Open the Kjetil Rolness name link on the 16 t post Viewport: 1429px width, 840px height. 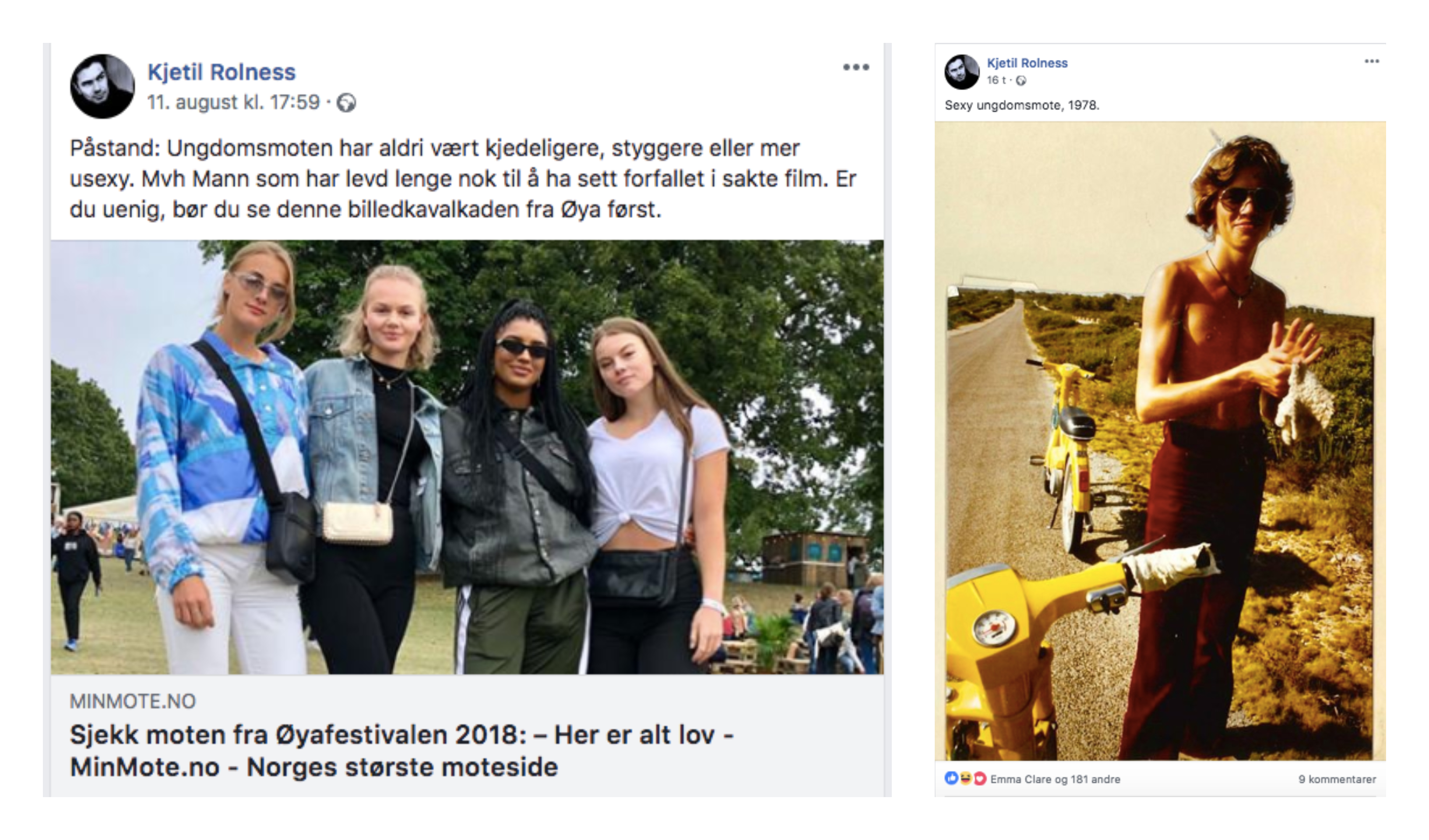(x=1027, y=63)
